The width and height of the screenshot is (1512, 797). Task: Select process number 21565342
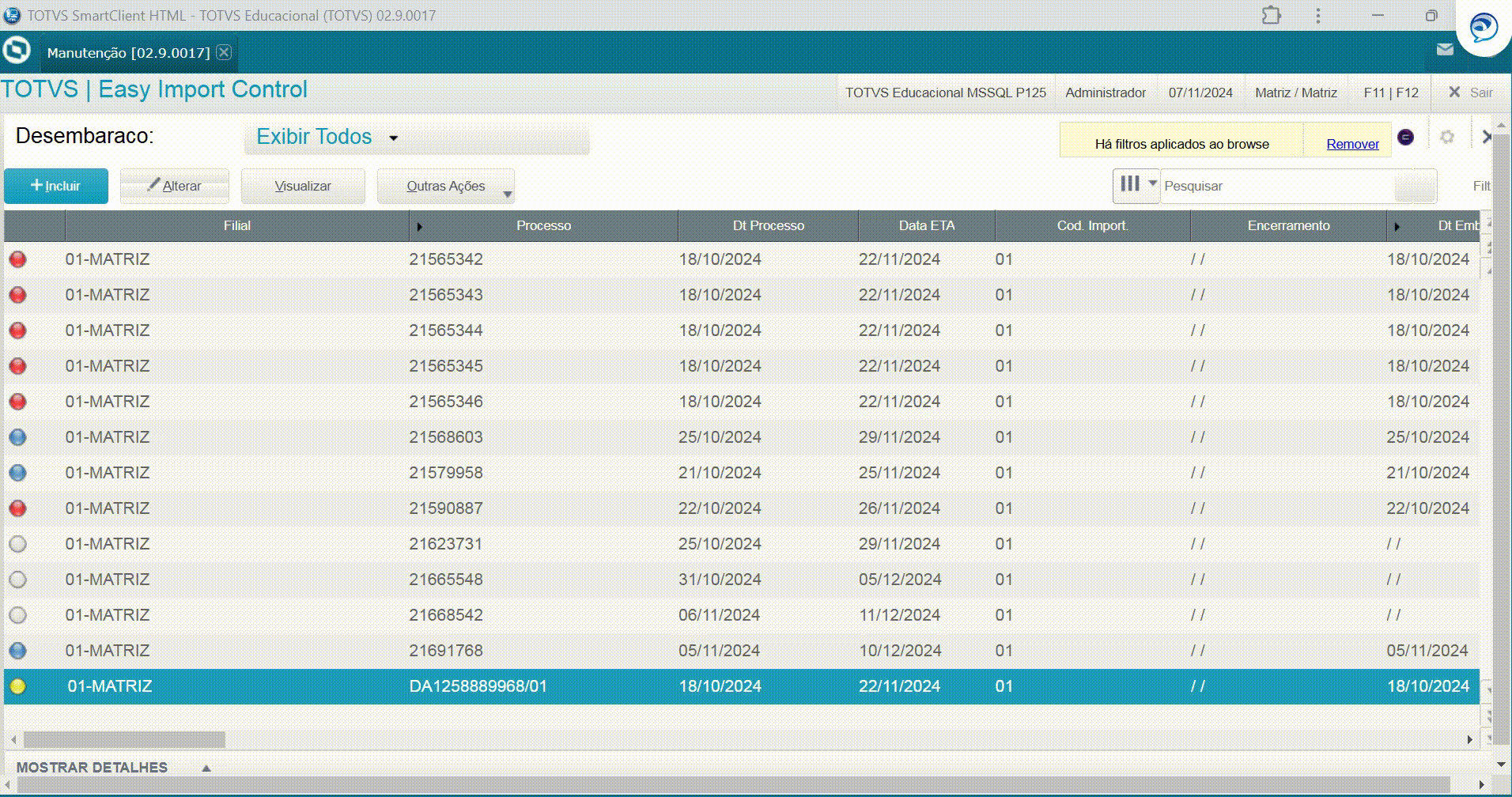(446, 259)
